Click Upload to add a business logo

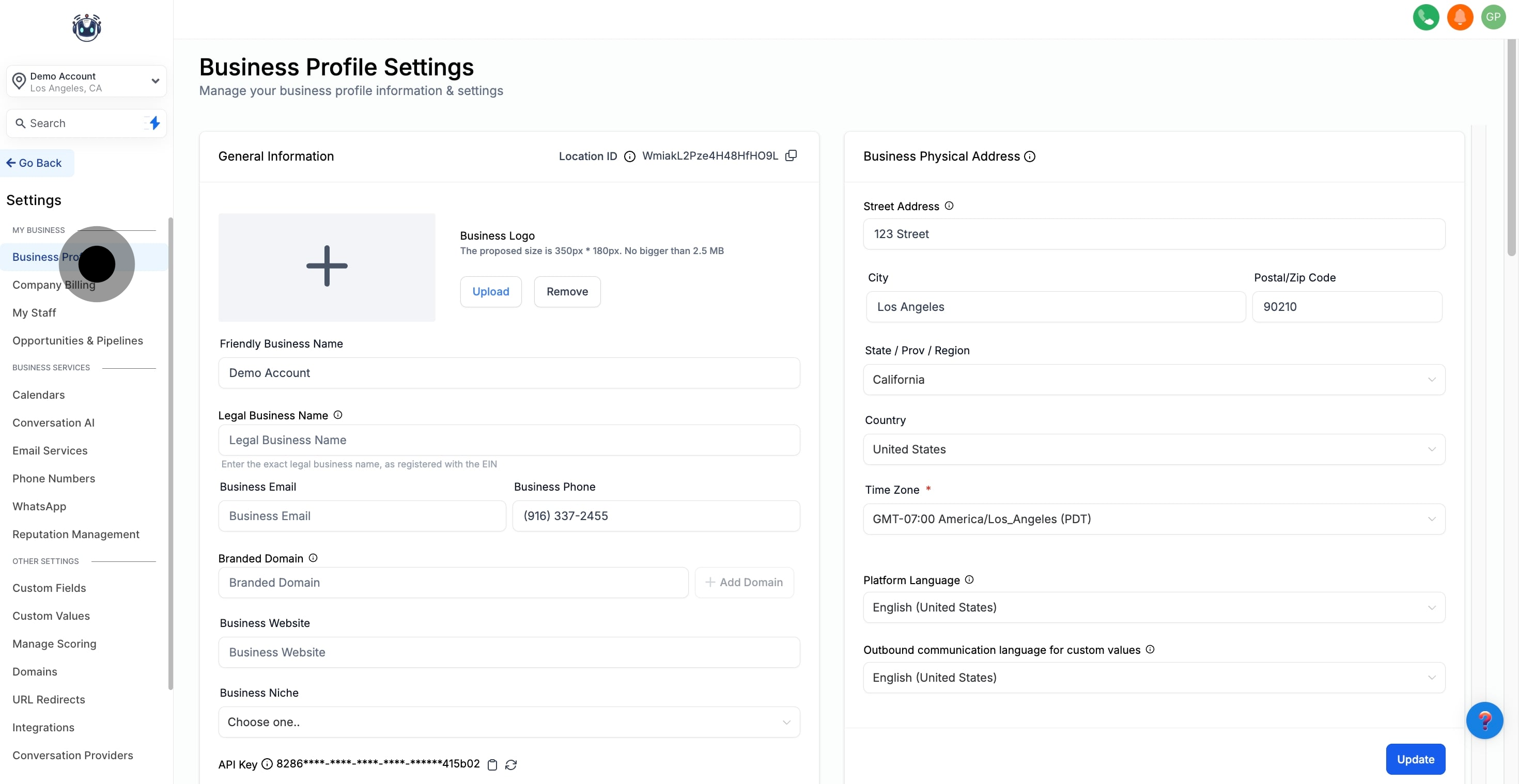491,291
